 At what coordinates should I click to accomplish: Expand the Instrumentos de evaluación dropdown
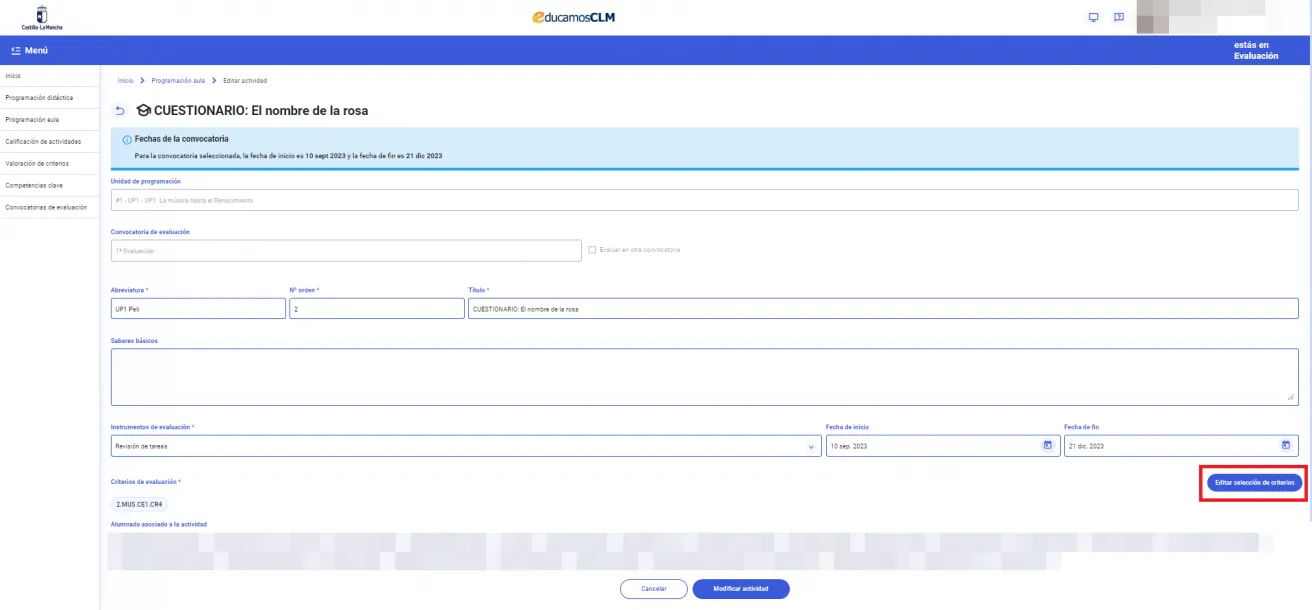tap(811, 446)
